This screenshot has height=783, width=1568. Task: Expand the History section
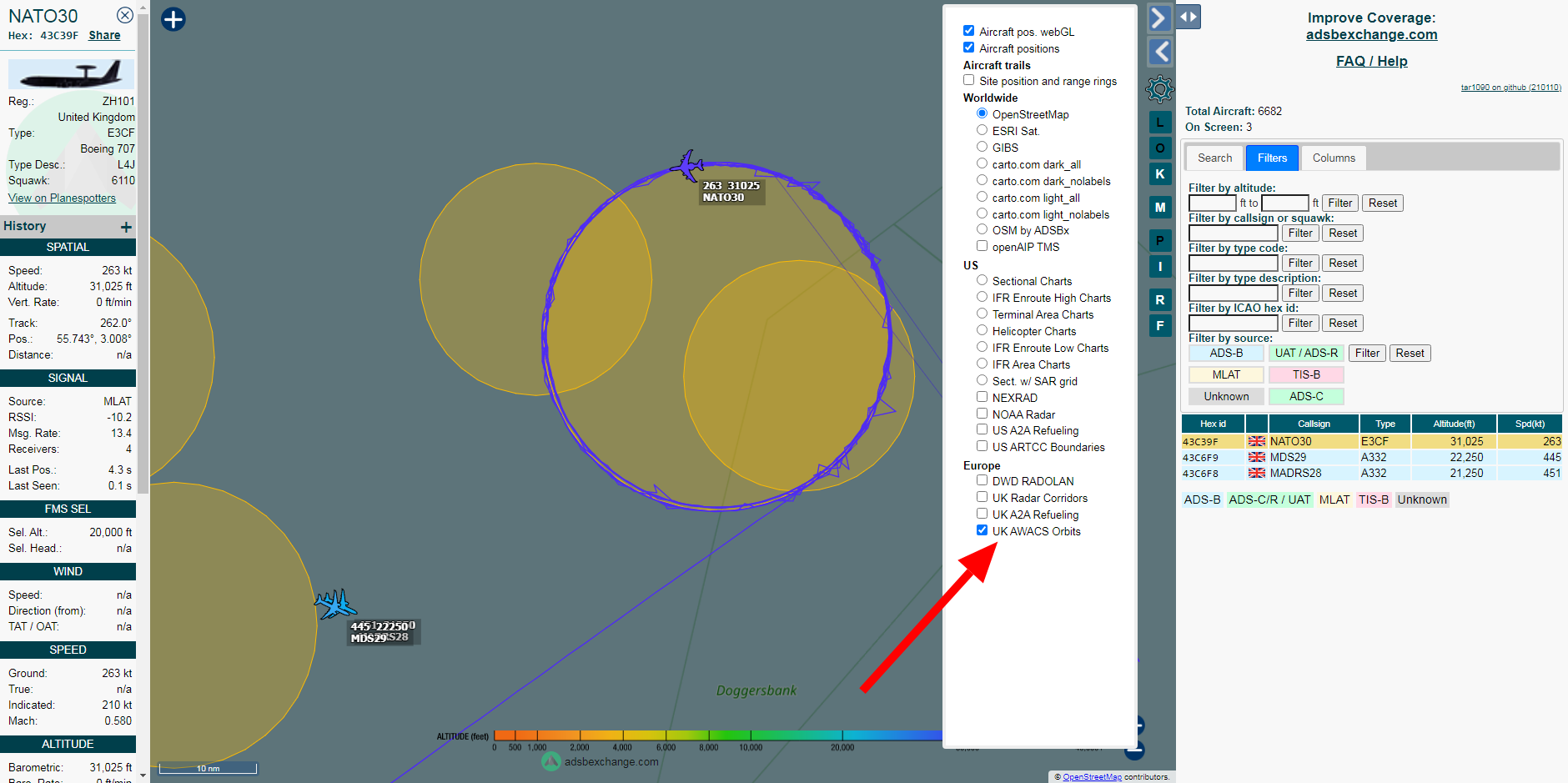pyautogui.click(x=126, y=227)
